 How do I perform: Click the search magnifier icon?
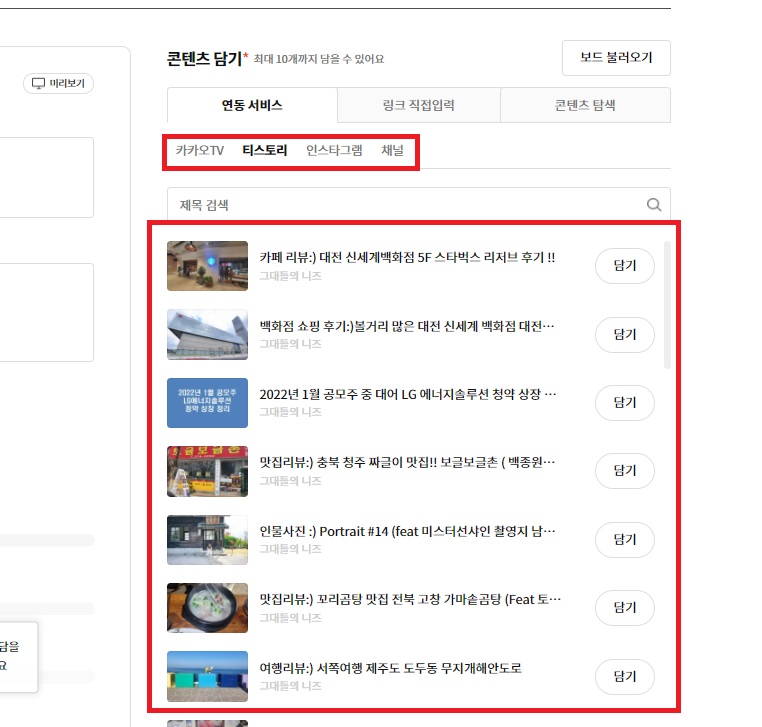tap(654, 205)
